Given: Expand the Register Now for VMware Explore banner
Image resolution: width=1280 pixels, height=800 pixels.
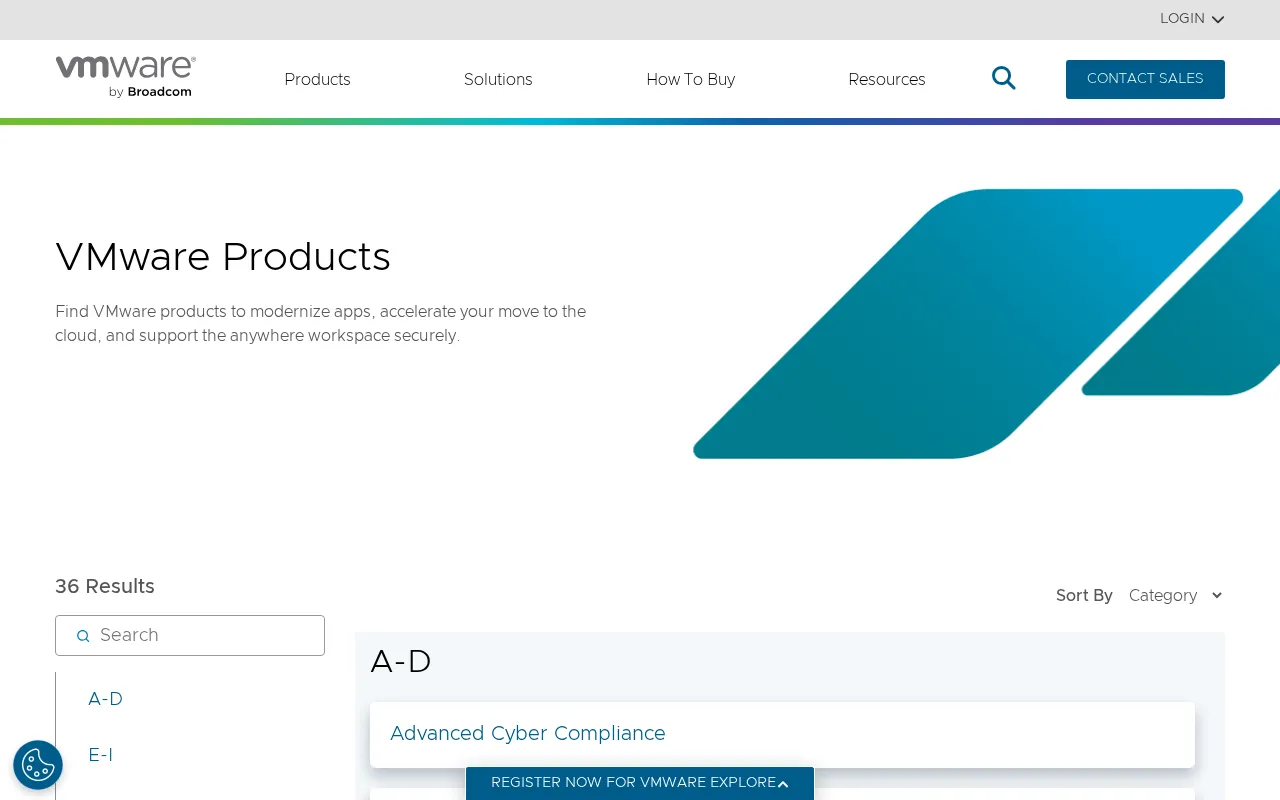Looking at the screenshot, I should coord(640,783).
